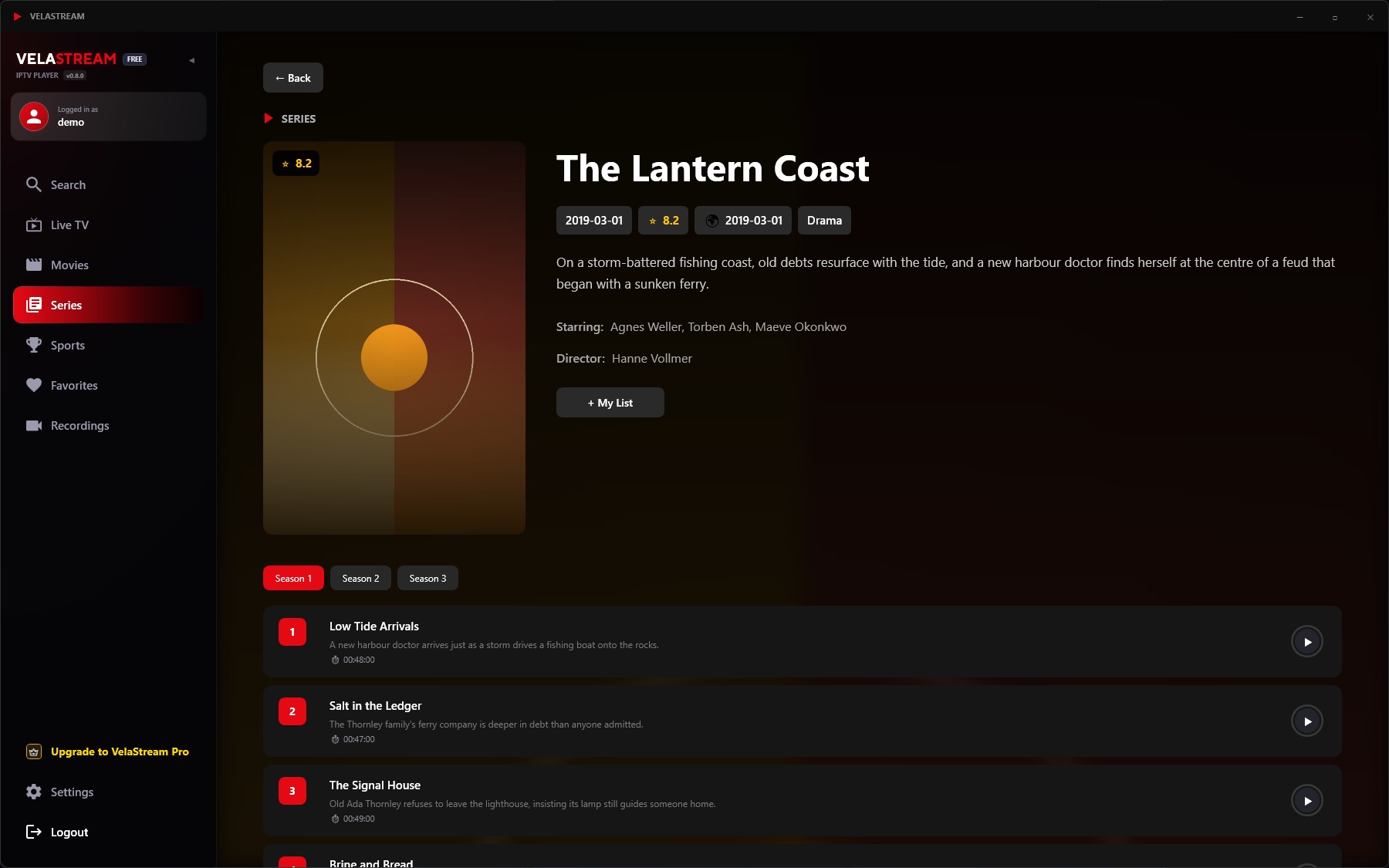The width and height of the screenshot is (1389, 868).
Task: Play episode The Signal House
Action: click(1307, 801)
